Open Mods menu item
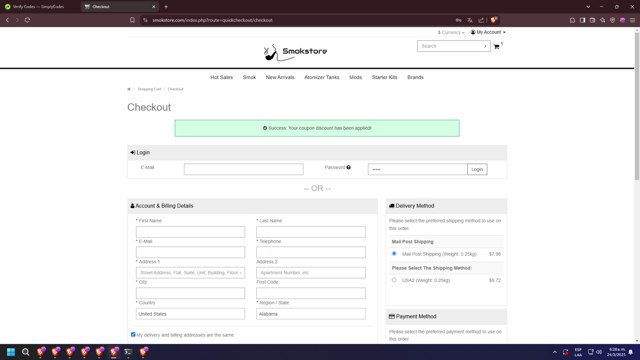Image resolution: width=640 pixels, height=360 pixels. click(x=356, y=77)
